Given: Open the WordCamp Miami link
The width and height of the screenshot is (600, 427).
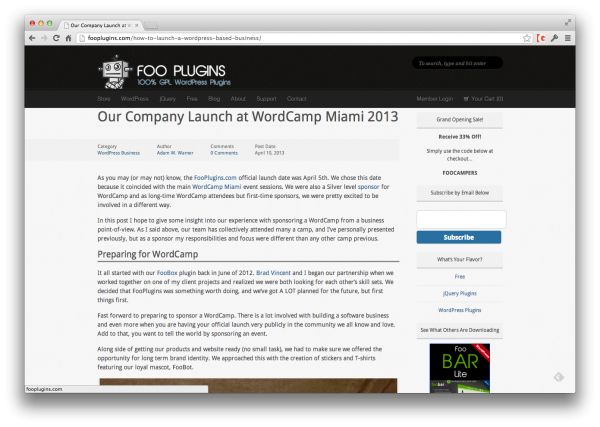Looking at the screenshot, I should [217, 187].
